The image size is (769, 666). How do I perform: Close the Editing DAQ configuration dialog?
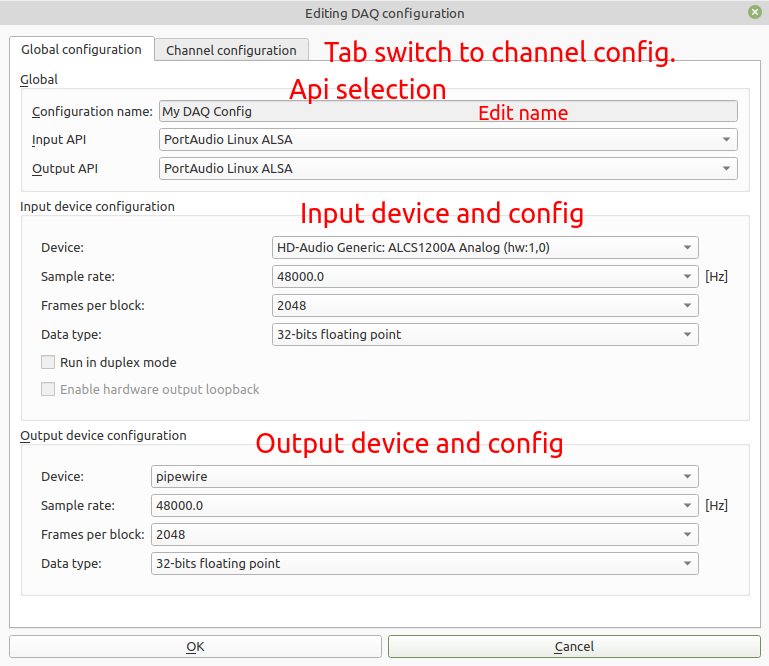coord(755,12)
